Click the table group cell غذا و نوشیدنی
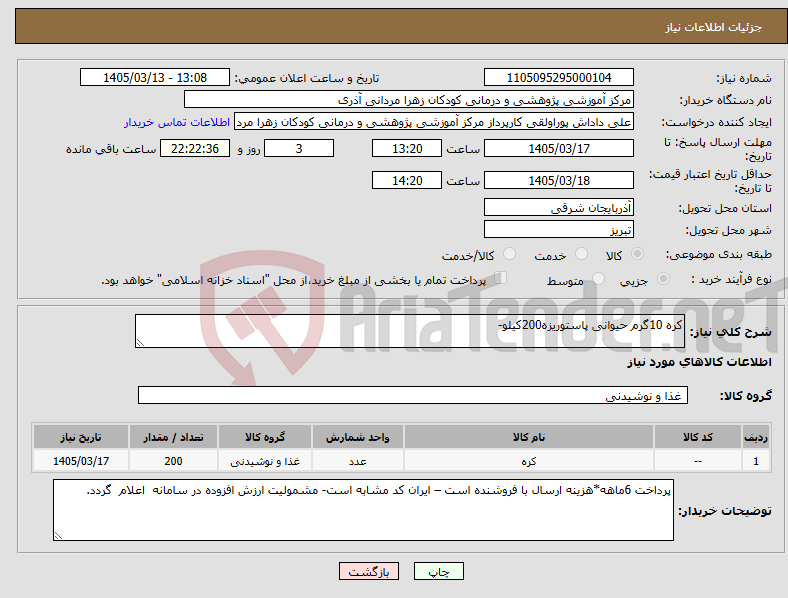This screenshot has width=788, height=598. click(265, 460)
